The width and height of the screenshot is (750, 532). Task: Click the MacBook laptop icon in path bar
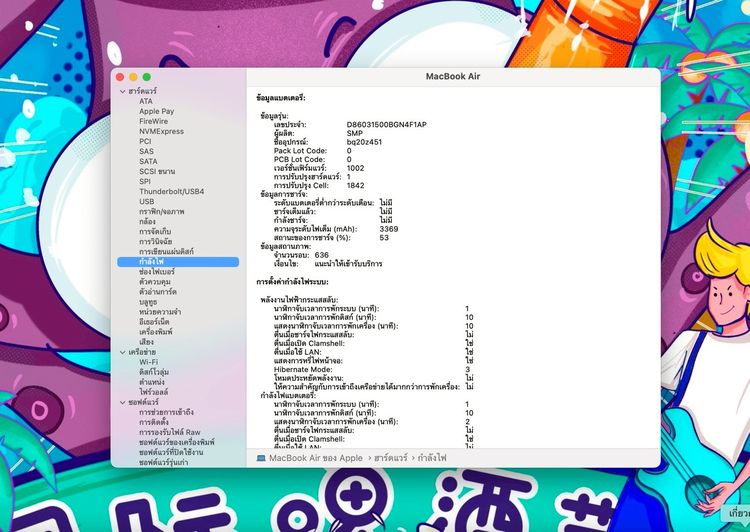tap(261, 458)
